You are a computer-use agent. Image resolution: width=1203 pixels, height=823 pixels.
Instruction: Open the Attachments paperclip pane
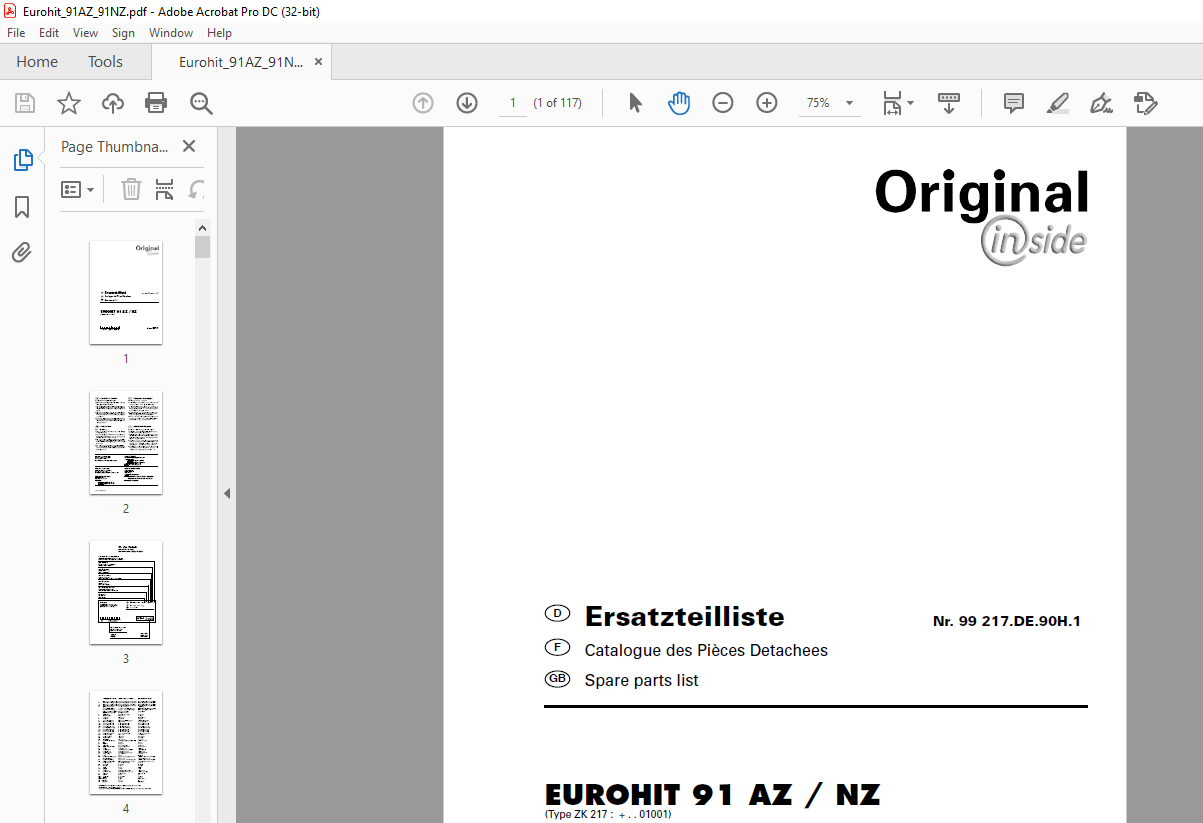22,252
